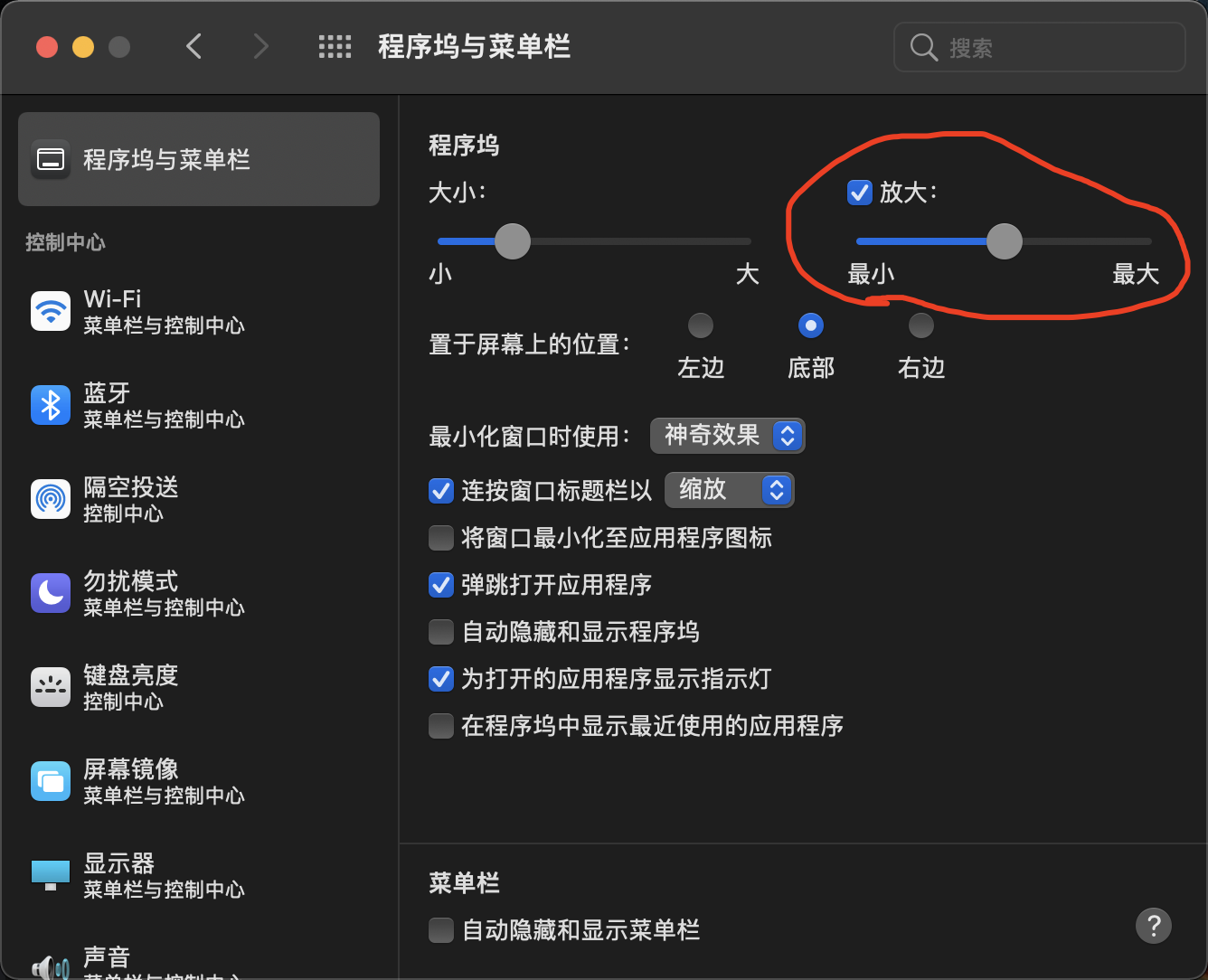1208x980 pixels.
Task: Click the 声音 speaker icon
Action: click(51, 967)
